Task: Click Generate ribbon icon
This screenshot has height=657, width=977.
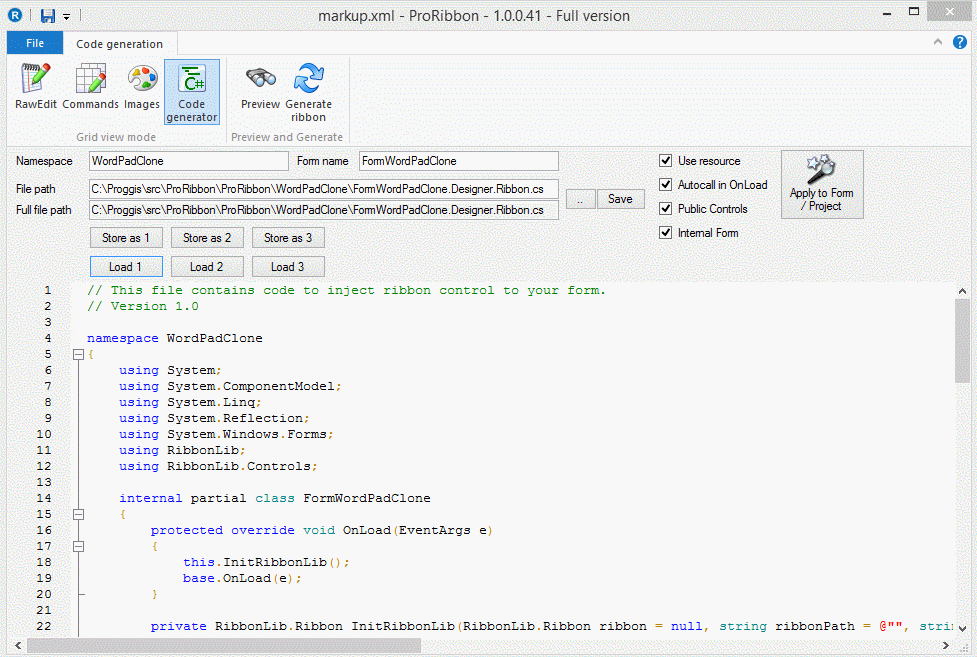Action: coord(308,92)
